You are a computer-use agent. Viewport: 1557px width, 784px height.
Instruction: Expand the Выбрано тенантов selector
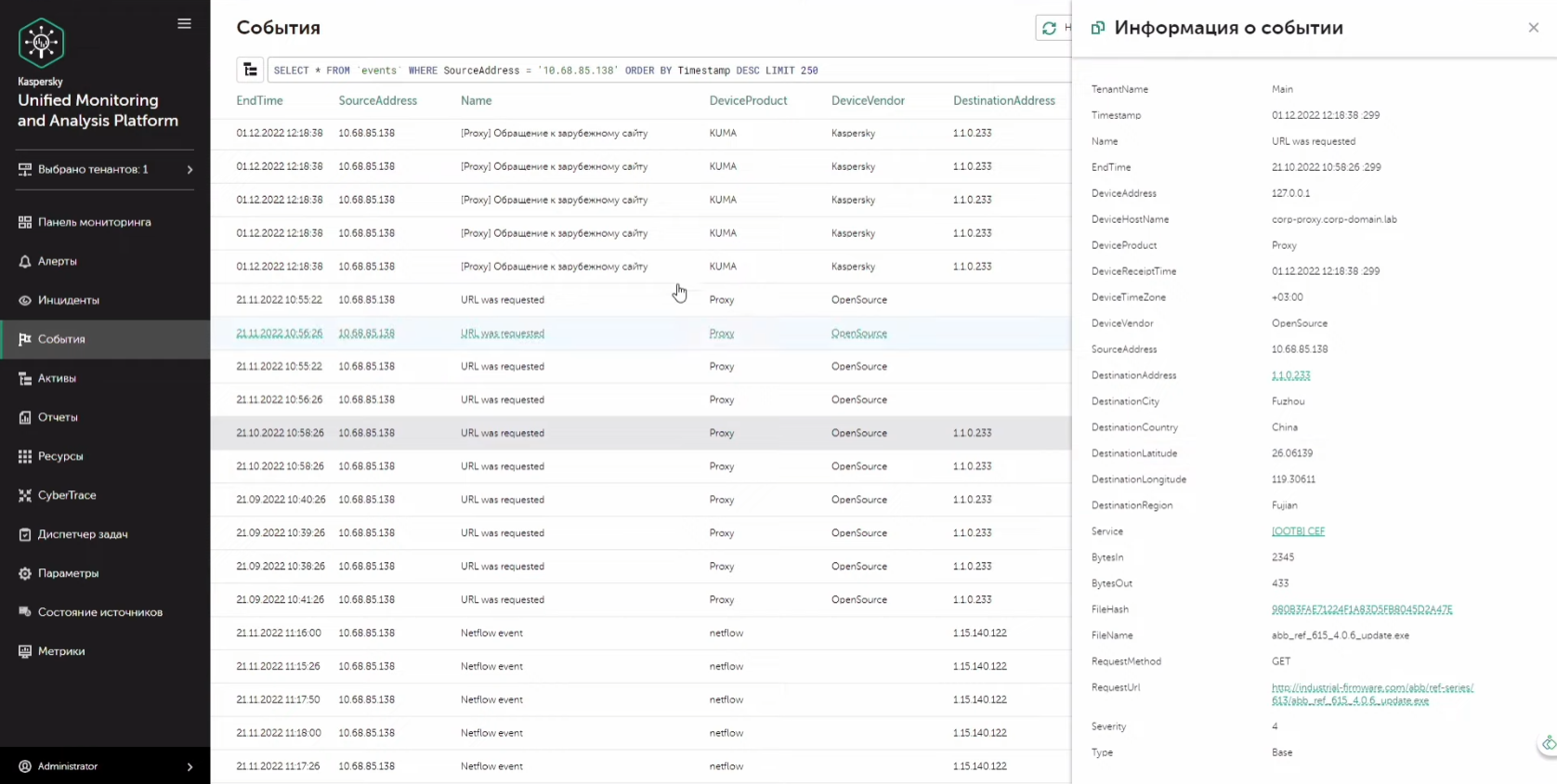pyautogui.click(x=105, y=169)
